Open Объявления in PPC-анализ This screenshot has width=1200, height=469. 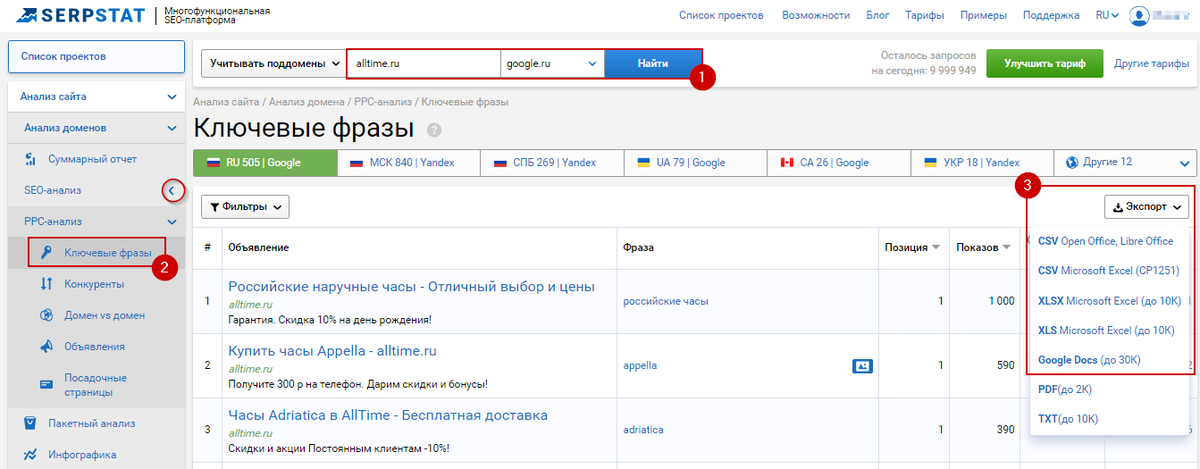click(x=94, y=347)
